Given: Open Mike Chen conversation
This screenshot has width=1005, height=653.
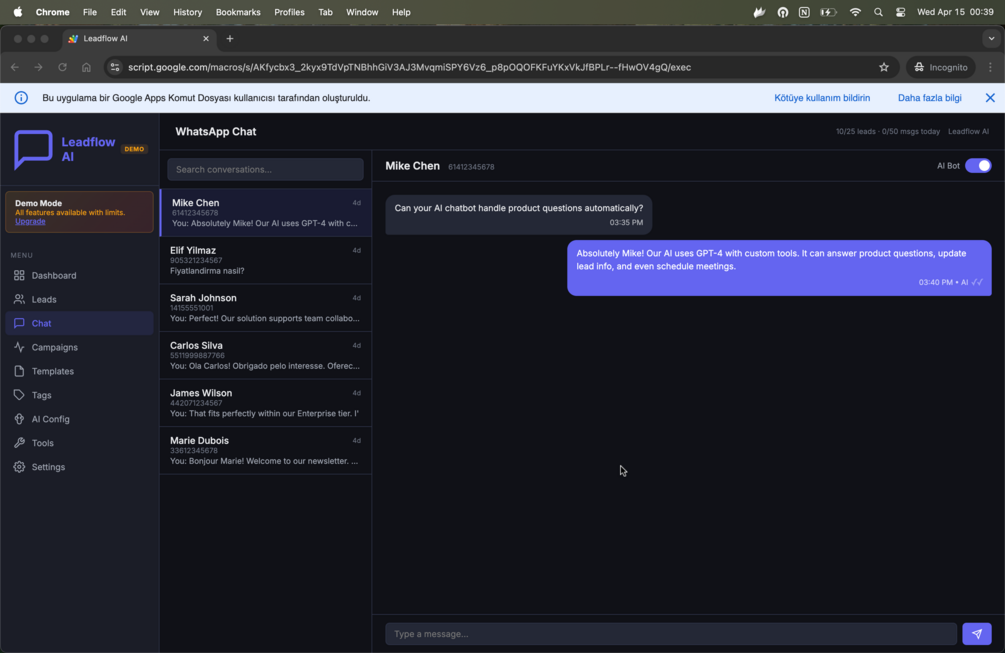Looking at the screenshot, I should (x=266, y=213).
